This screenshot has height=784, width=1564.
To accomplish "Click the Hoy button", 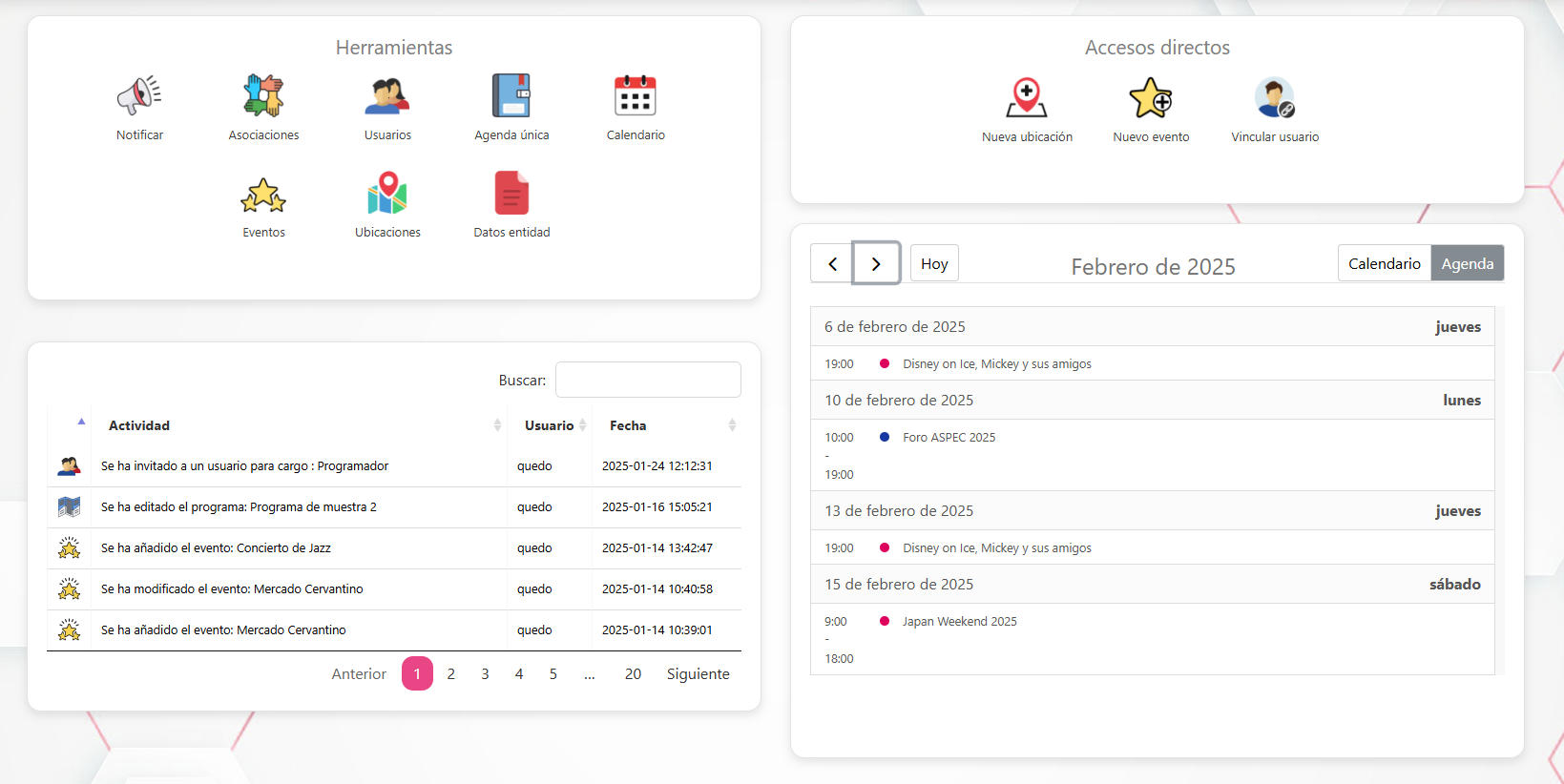I will (934, 264).
